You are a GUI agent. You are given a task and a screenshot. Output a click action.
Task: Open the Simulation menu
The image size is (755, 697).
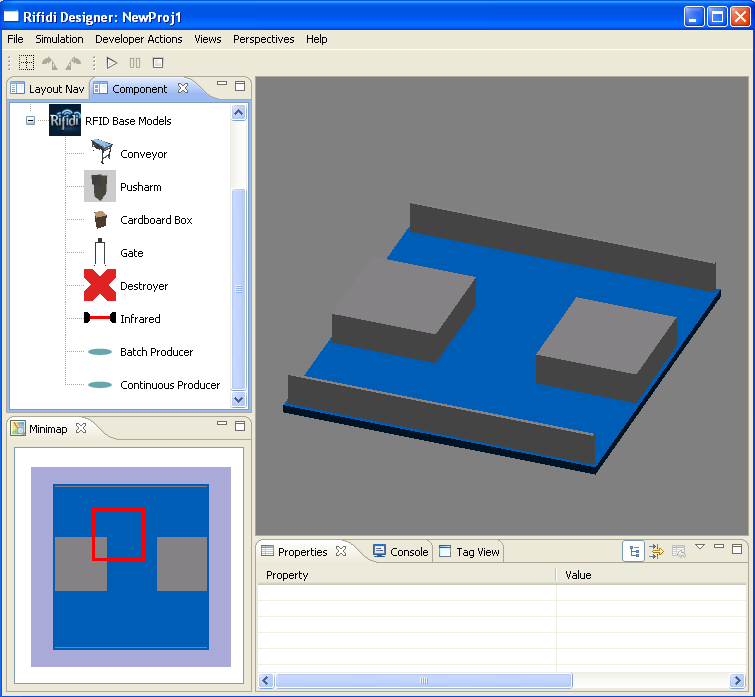[x=59, y=39]
